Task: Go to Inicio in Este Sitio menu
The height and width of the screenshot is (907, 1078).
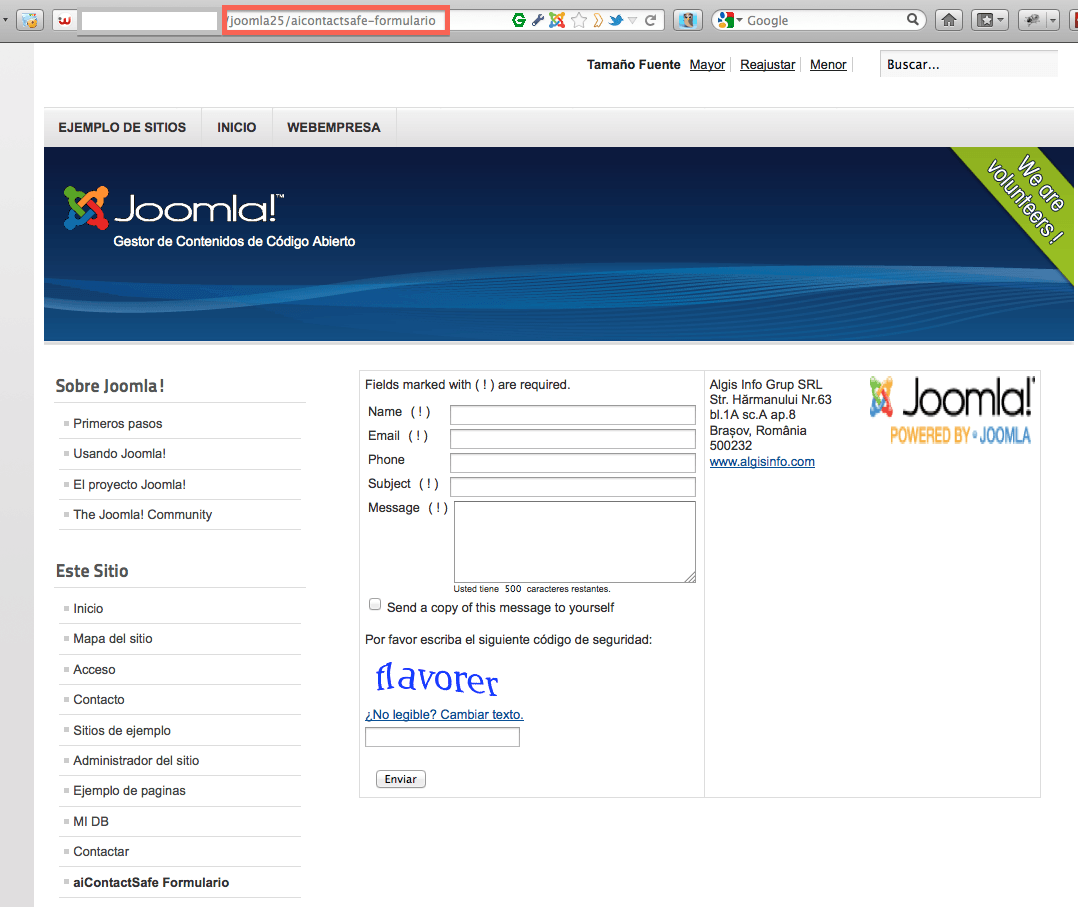Action: 88,609
